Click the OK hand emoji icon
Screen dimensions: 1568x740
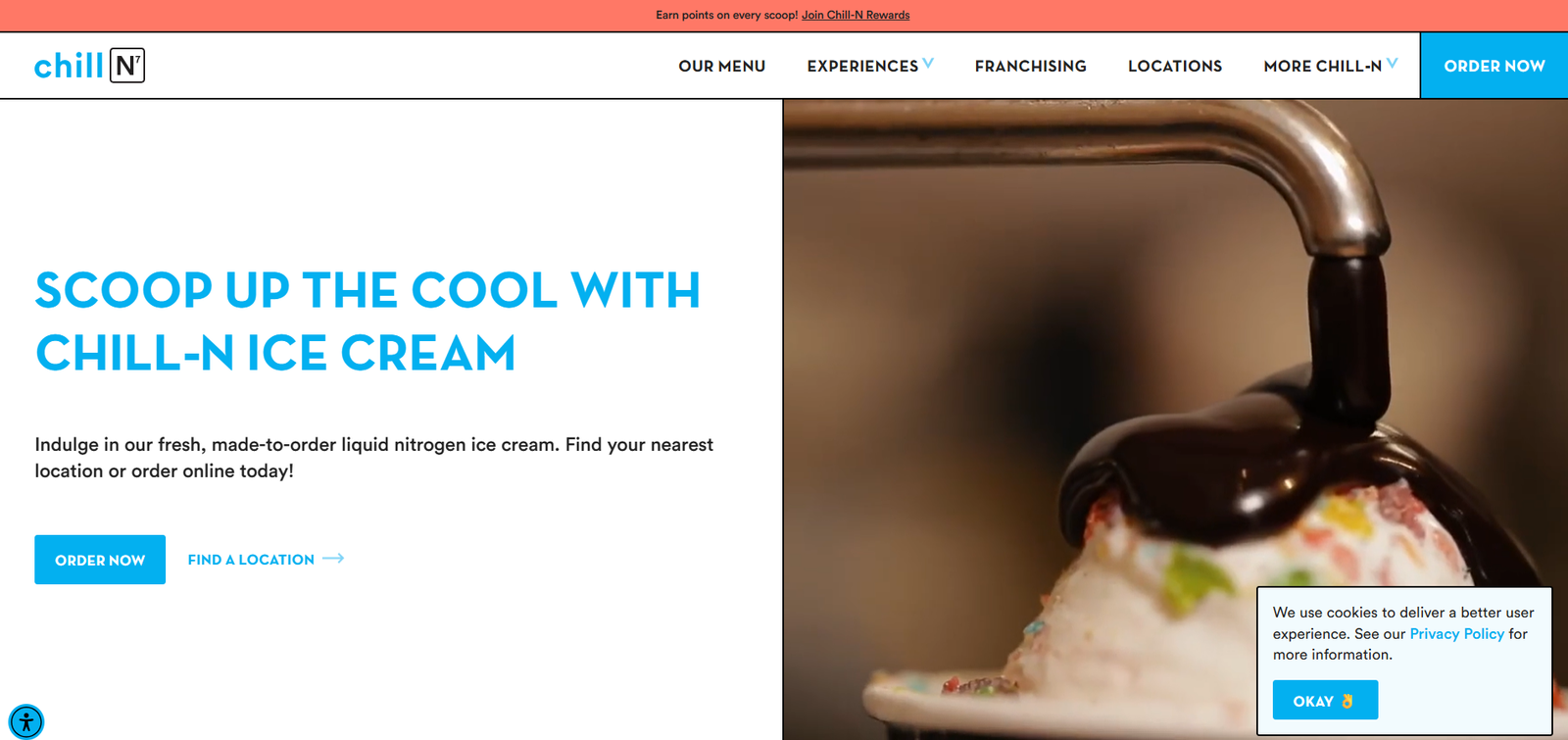[1347, 701]
